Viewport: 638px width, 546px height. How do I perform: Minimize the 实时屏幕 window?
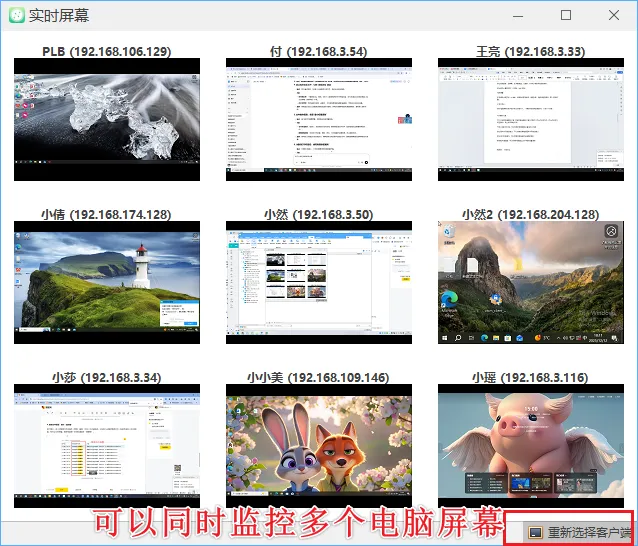tap(518, 16)
